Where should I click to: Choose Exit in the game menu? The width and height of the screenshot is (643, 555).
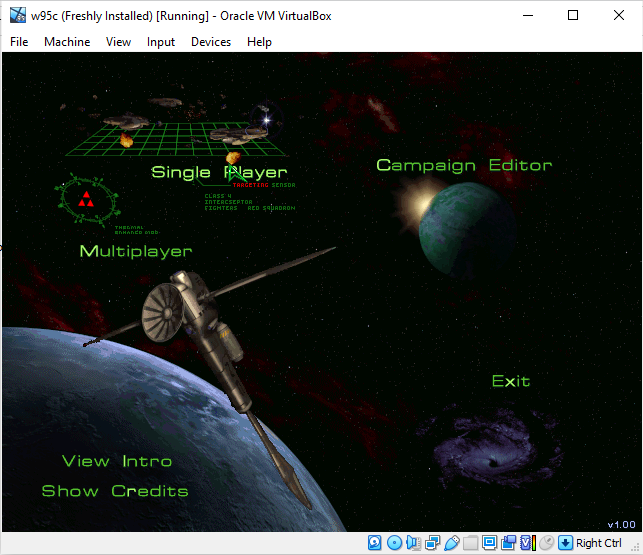[511, 381]
